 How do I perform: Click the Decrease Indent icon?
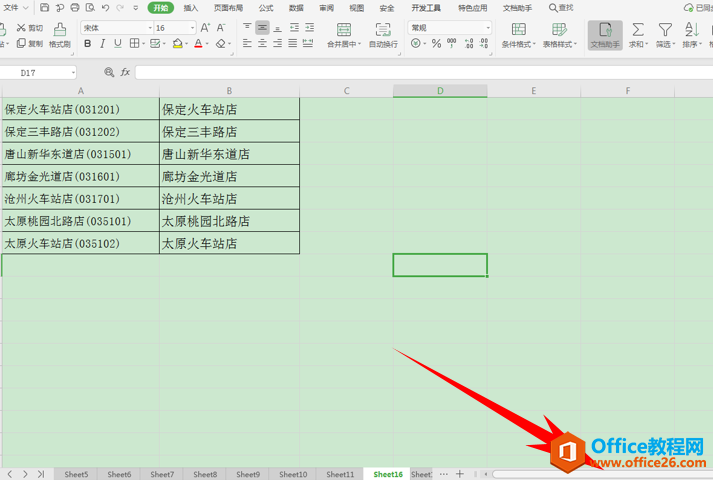(x=294, y=28)
